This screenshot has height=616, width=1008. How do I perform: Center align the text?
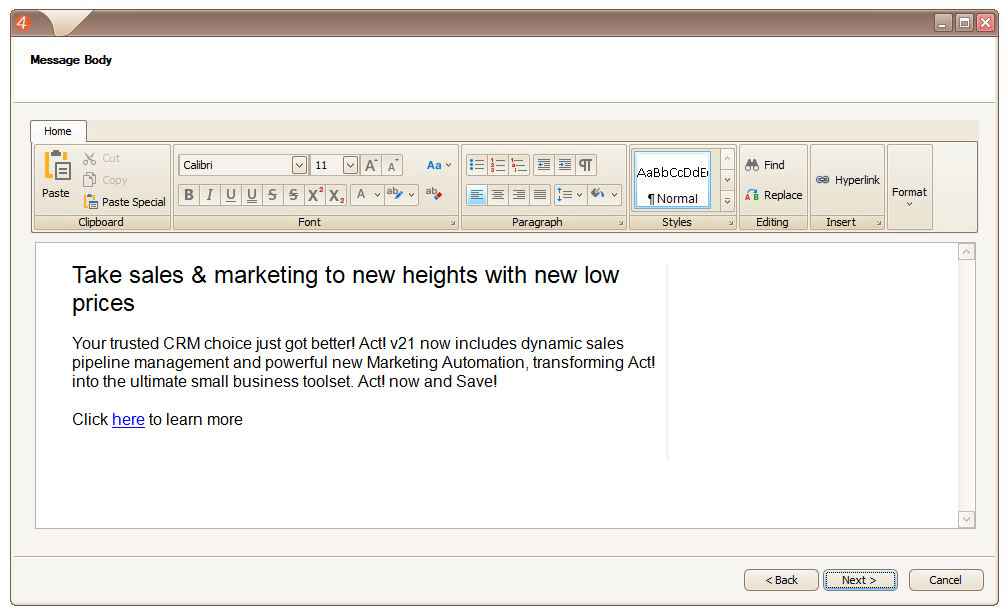(x=498, y=194)
